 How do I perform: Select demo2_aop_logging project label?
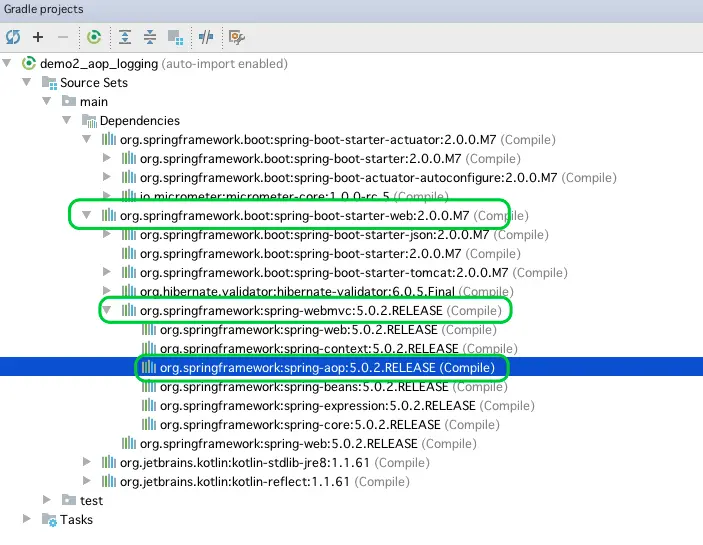click(x=99, y=64)
